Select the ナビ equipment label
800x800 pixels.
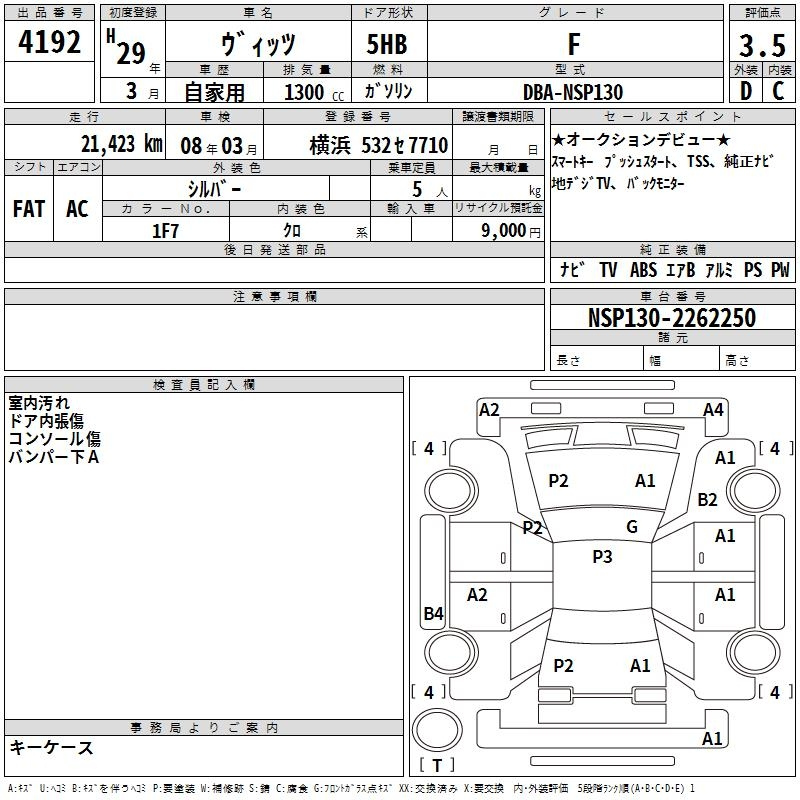(572, 270)
